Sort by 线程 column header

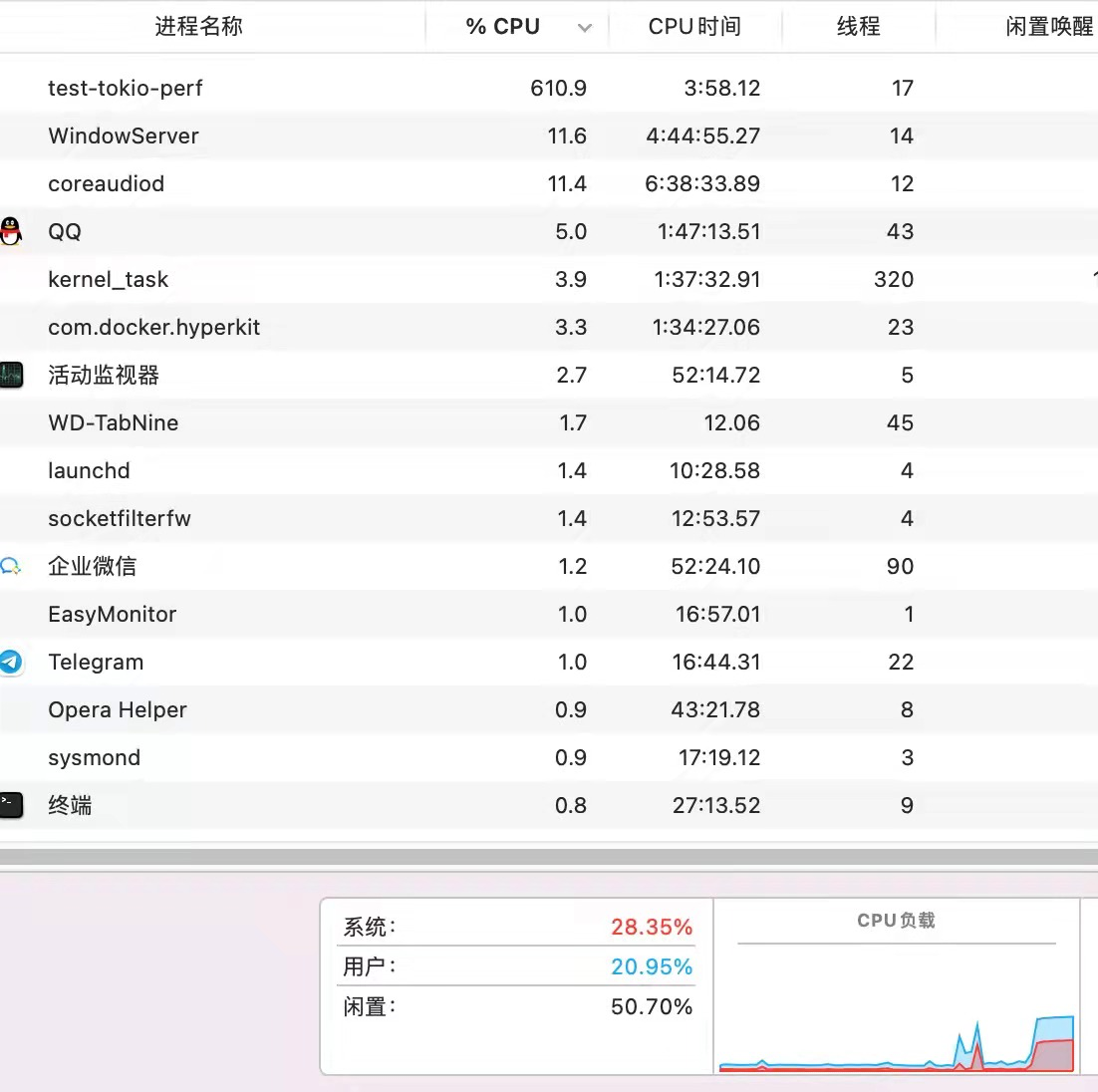(x=859, y=27)
